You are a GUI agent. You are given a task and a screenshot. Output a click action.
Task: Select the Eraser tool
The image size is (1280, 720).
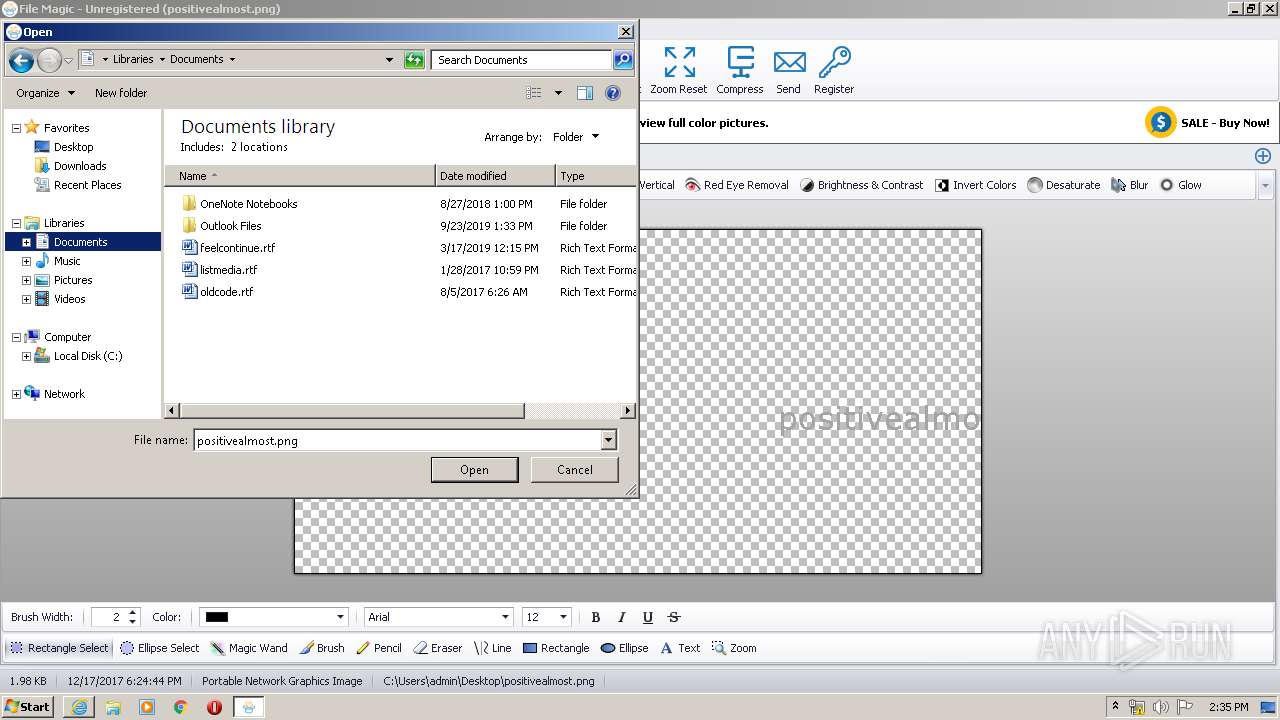(438, 648)
